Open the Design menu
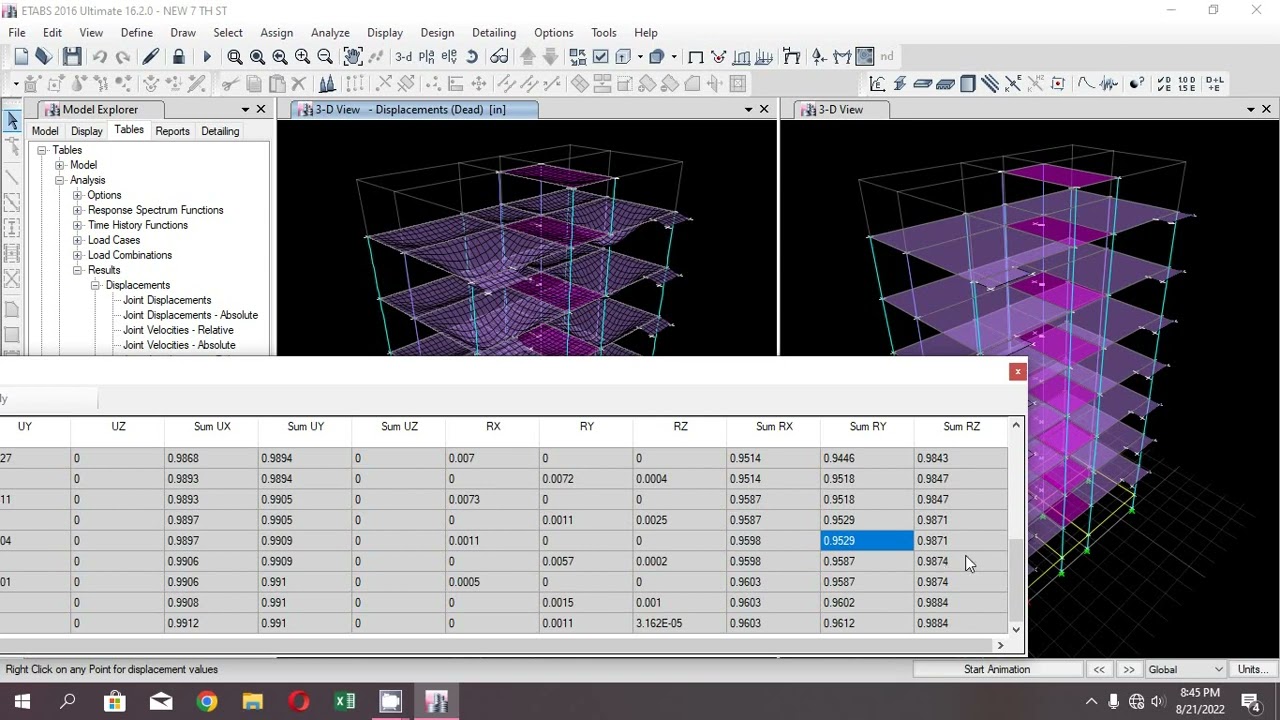Viewport: 1280px width, 720px height. point(437,33)
